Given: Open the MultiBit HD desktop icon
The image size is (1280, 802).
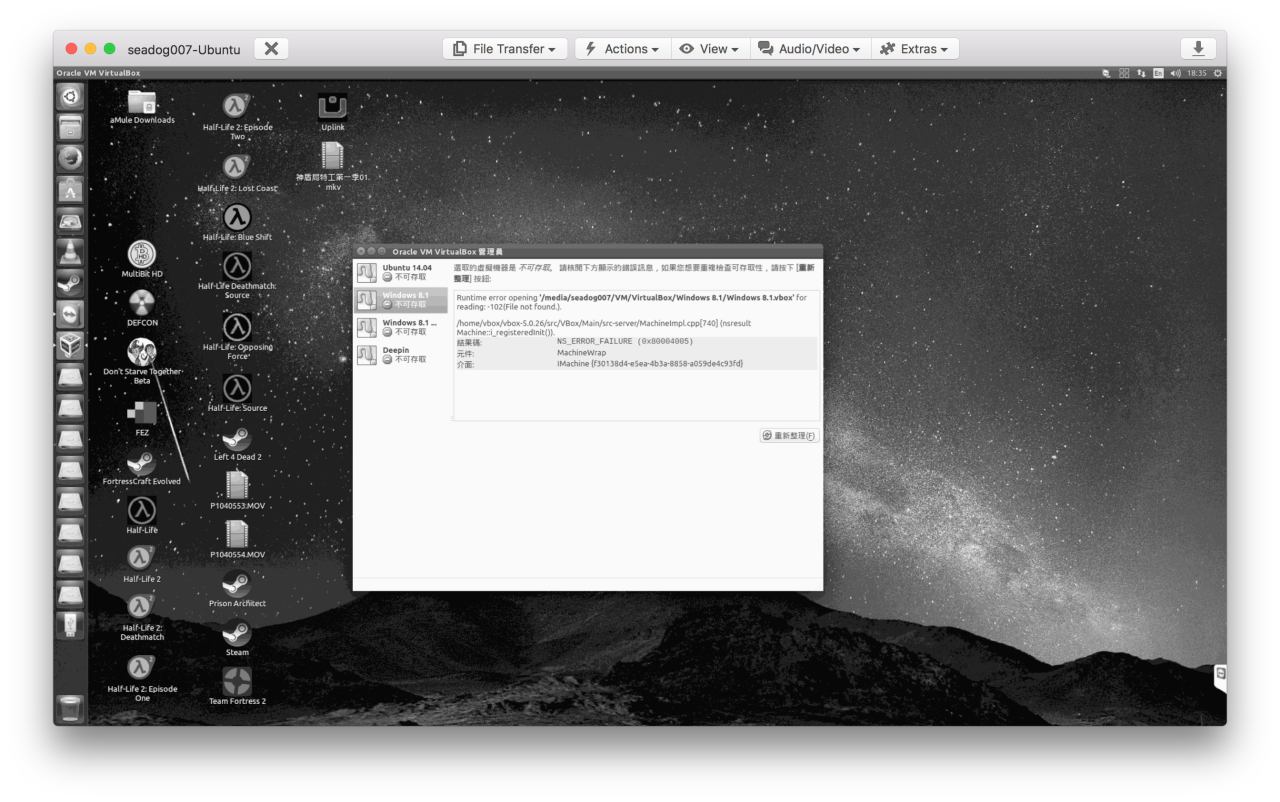Looking at the screenshot, I should (142, 254).
